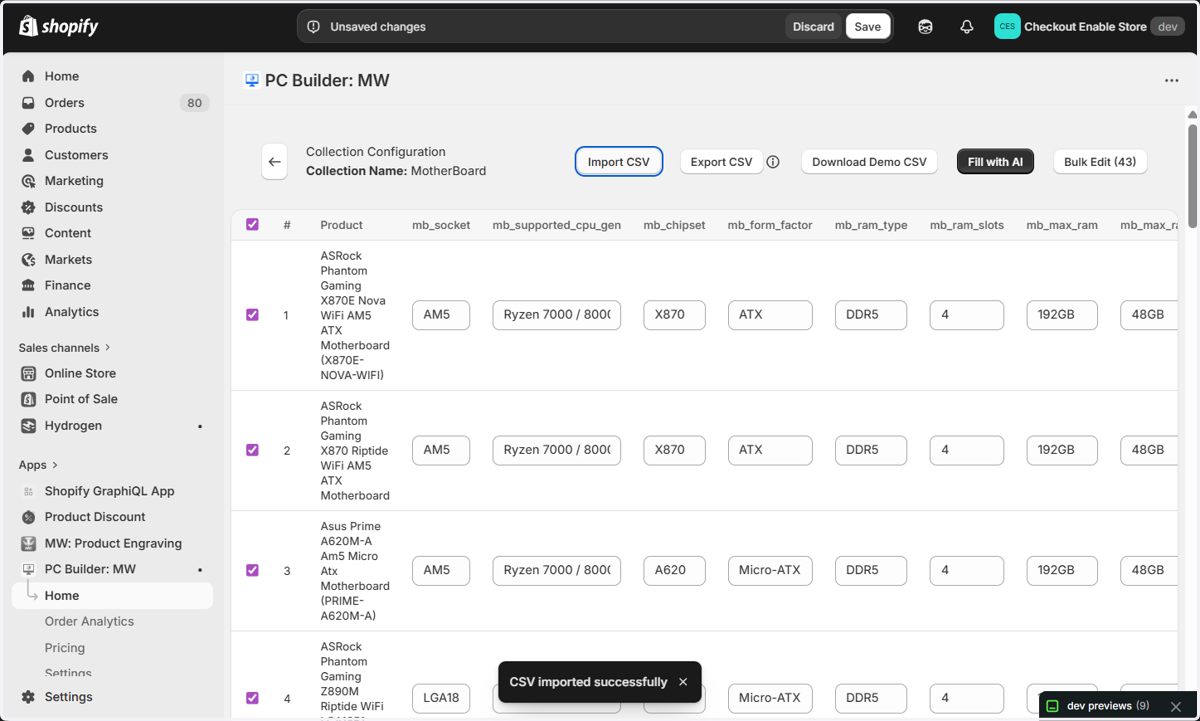Save the unsaved changes
Viewport: 1200px width, 721px height.
tap(868, 27)
